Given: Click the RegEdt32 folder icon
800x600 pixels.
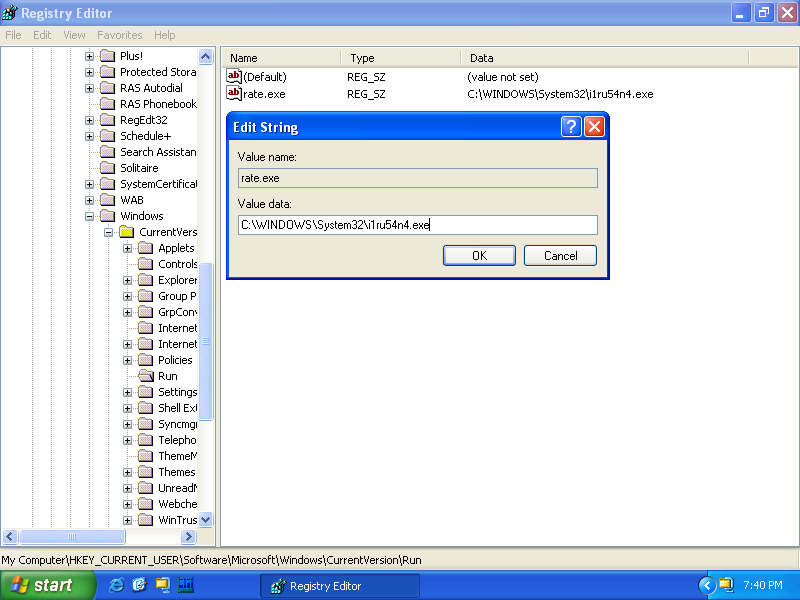Looking at the screenshot, I should pyautogui.click(x=108, y=120).
